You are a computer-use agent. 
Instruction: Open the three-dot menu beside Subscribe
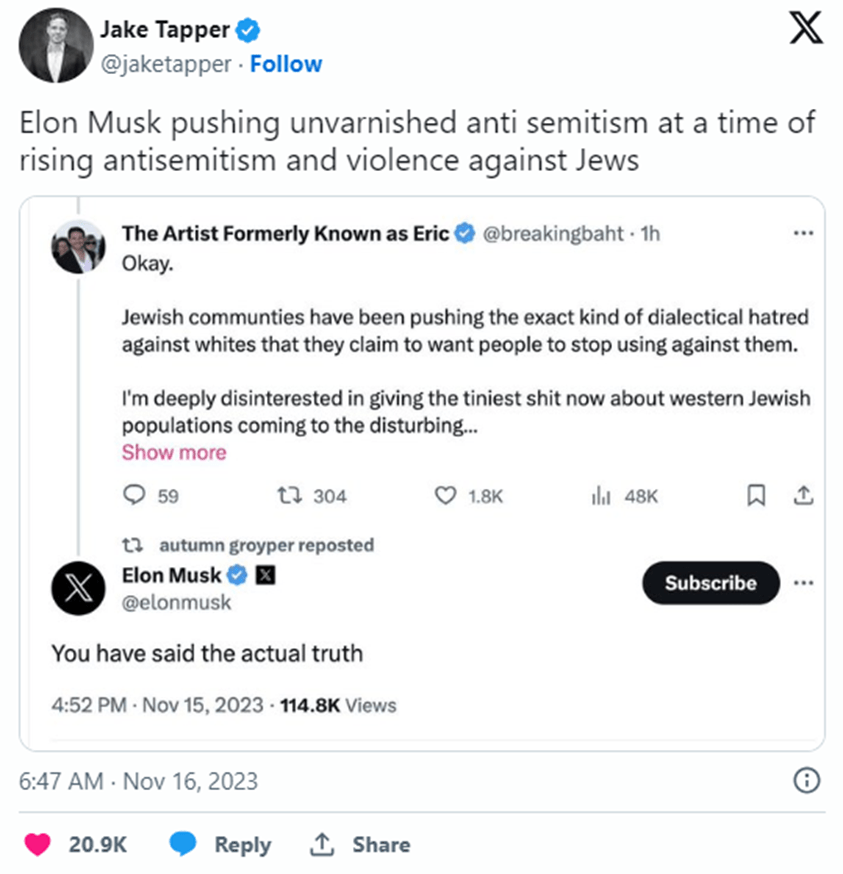click(x=802, y=583)
